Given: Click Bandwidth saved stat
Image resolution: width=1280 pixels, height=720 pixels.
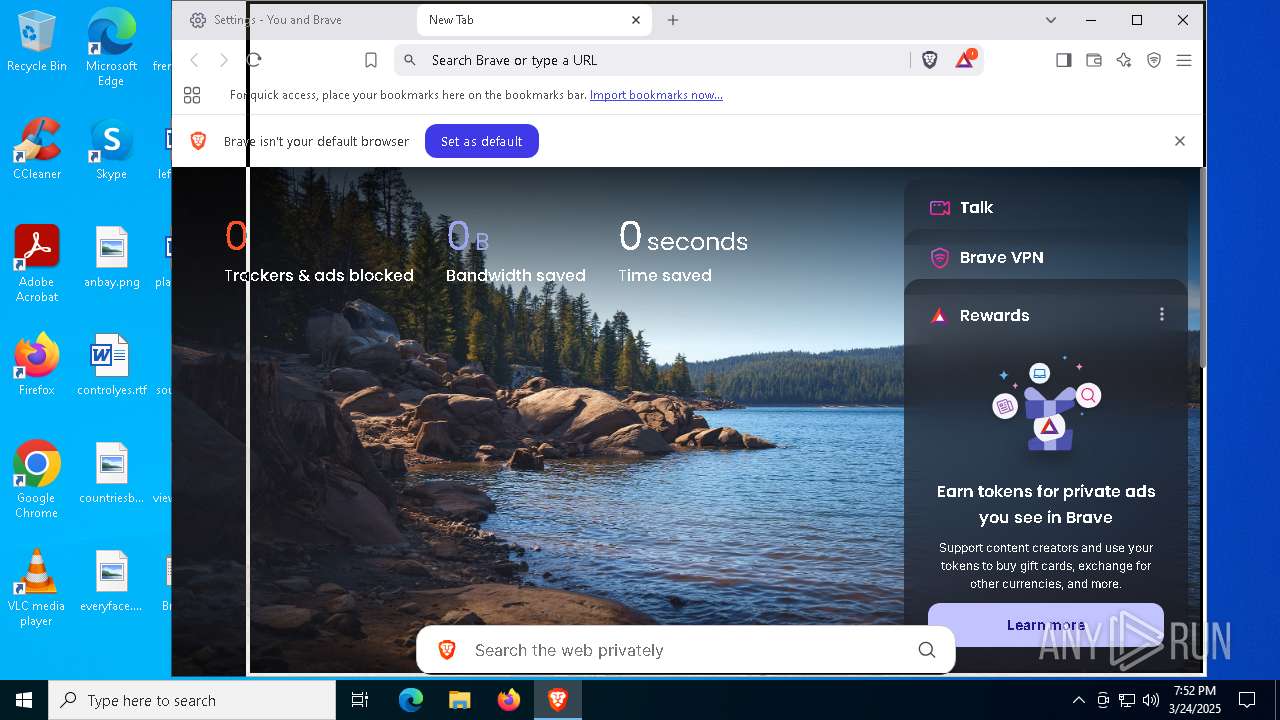Looking at the screenshot, I should pos(516,251).
